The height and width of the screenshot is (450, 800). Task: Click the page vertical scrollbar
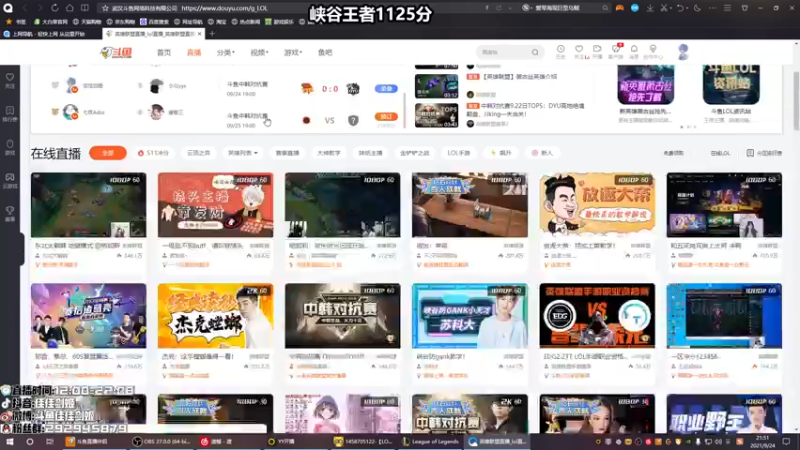click(x=796, y=102)
